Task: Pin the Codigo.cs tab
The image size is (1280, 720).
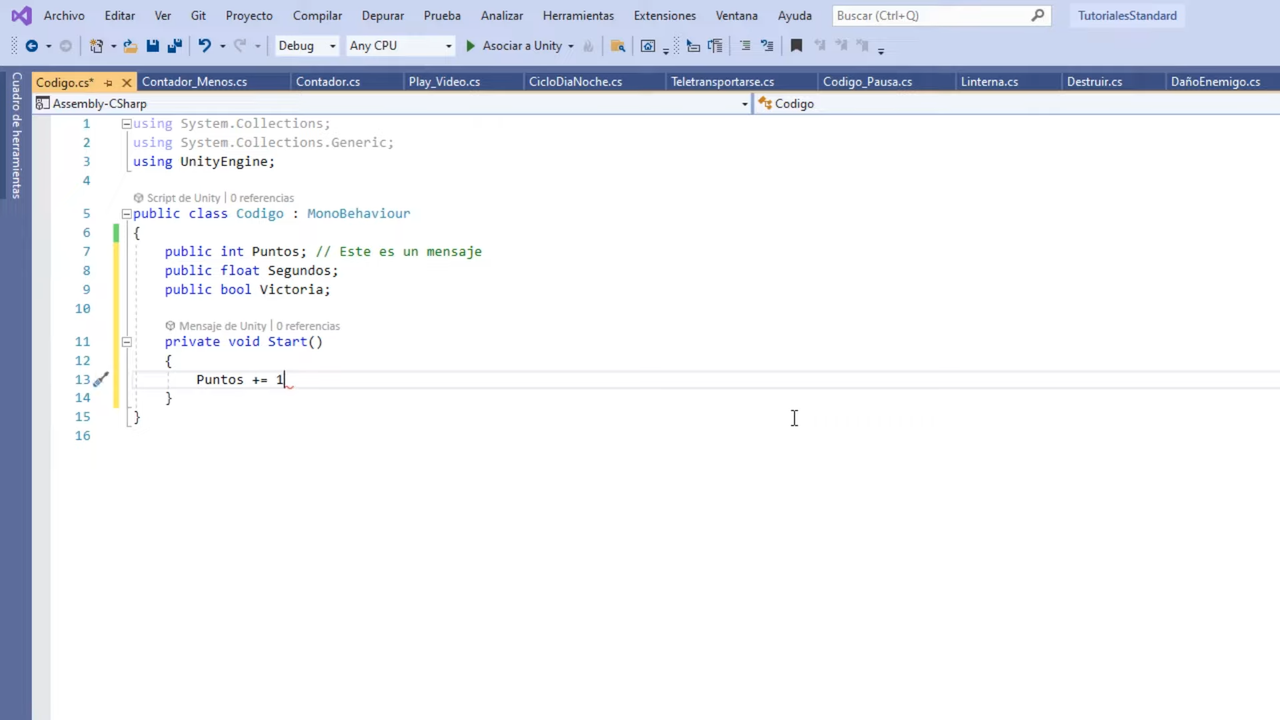Action: 108,82
